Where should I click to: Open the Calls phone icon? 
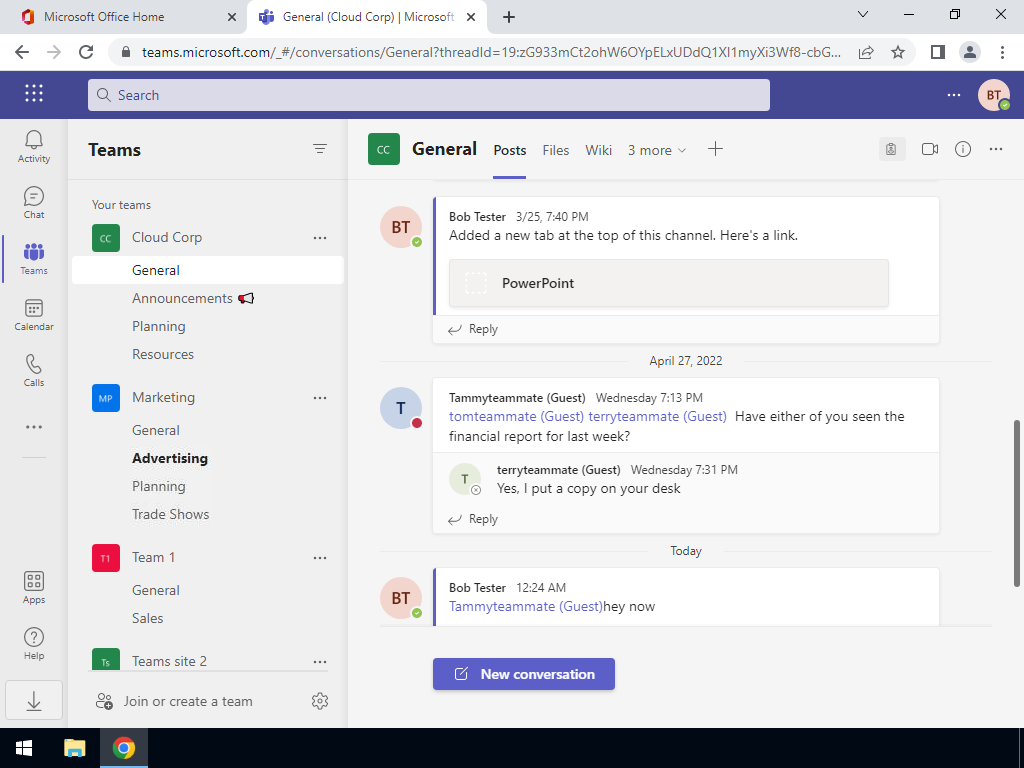point(34,370)
